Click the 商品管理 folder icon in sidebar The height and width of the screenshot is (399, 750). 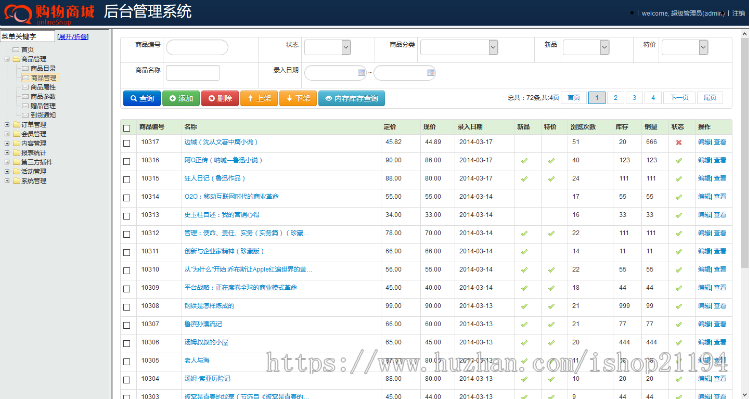point(16,59)
